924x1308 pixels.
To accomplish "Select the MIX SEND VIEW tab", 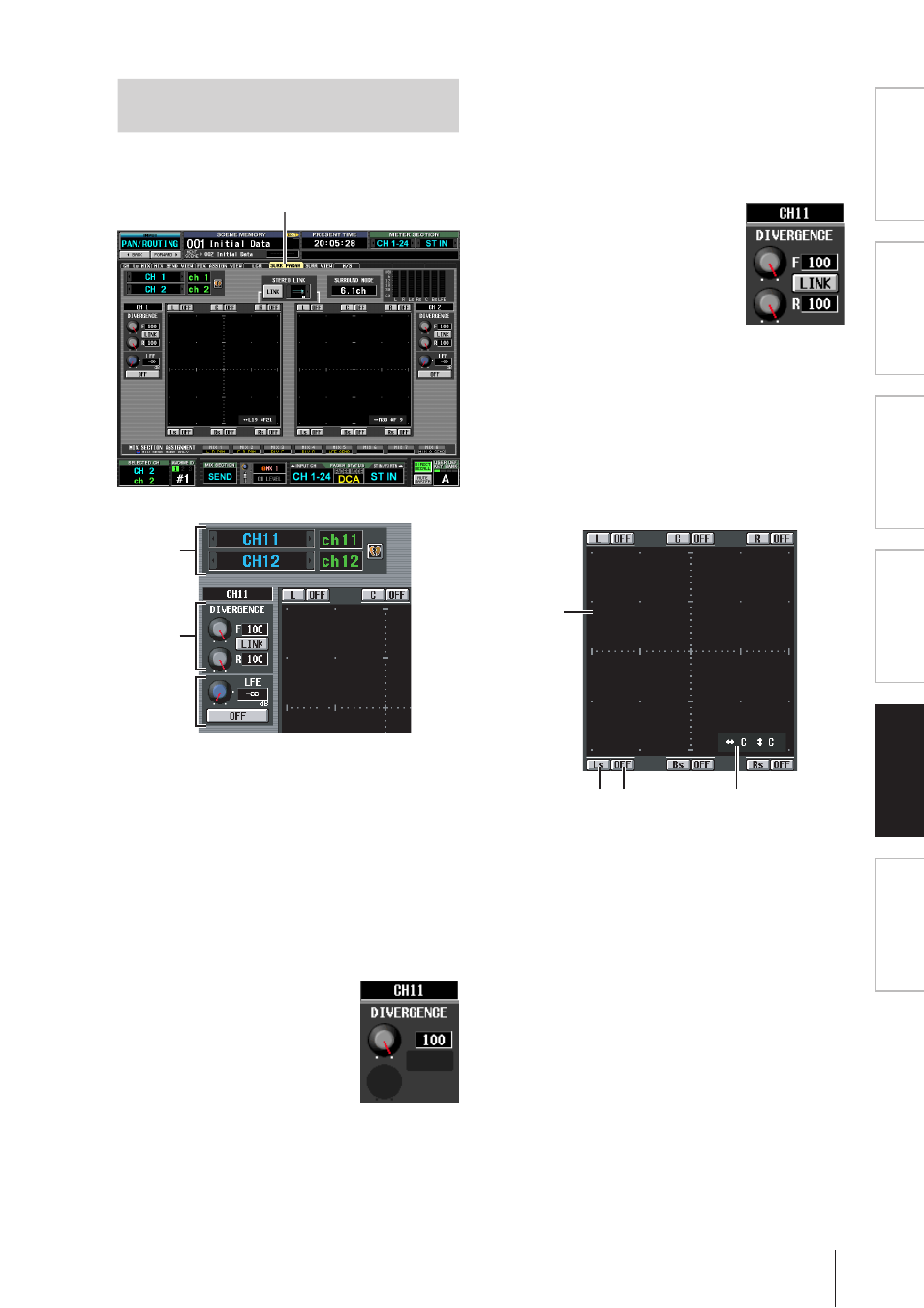I will click(173, 265).
